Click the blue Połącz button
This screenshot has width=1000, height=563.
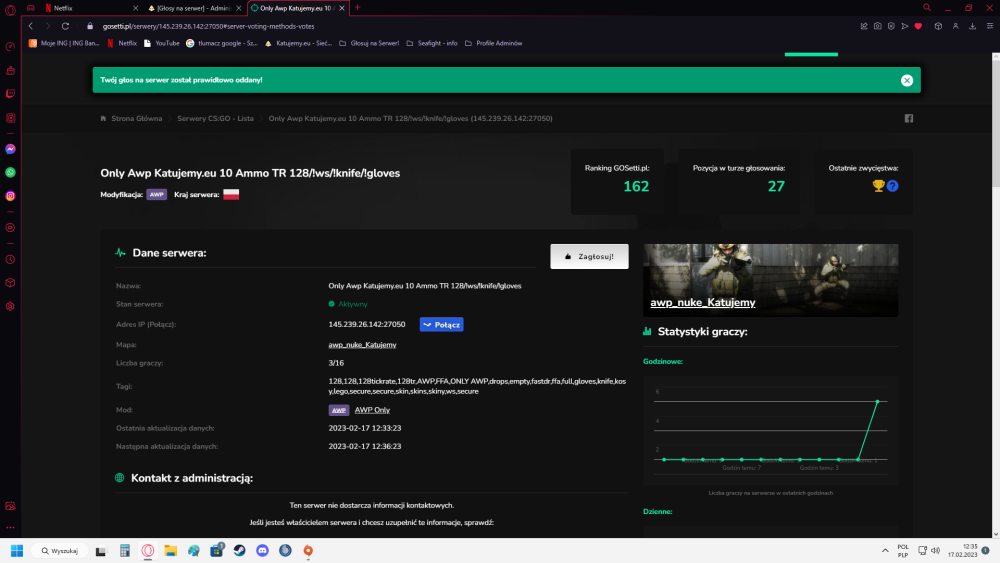click(441, 325)
